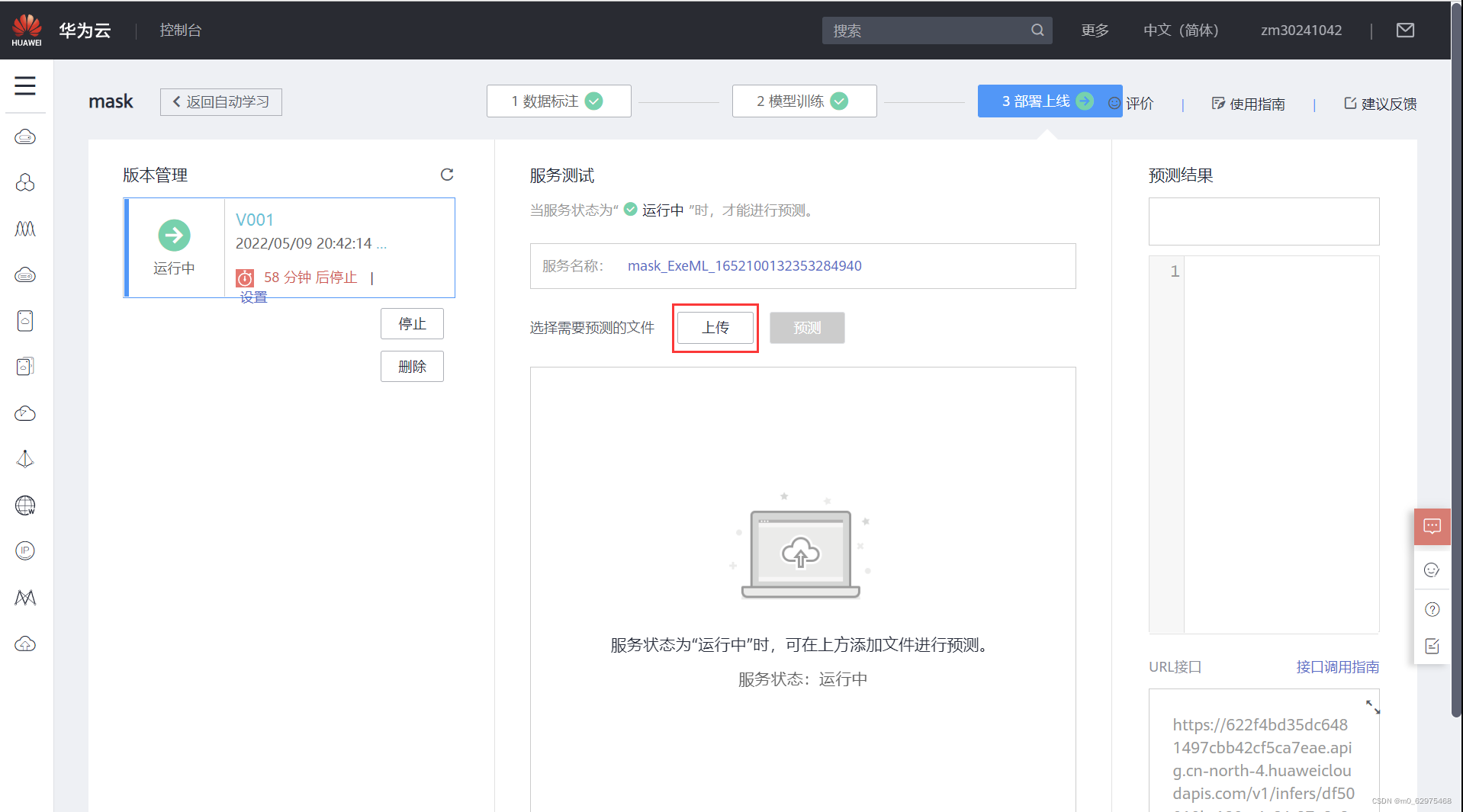Viewport: 1463px width, 812px height.
Task: Click the M-shaped ModelArts sidebar icon
Action: click(25, 598)
